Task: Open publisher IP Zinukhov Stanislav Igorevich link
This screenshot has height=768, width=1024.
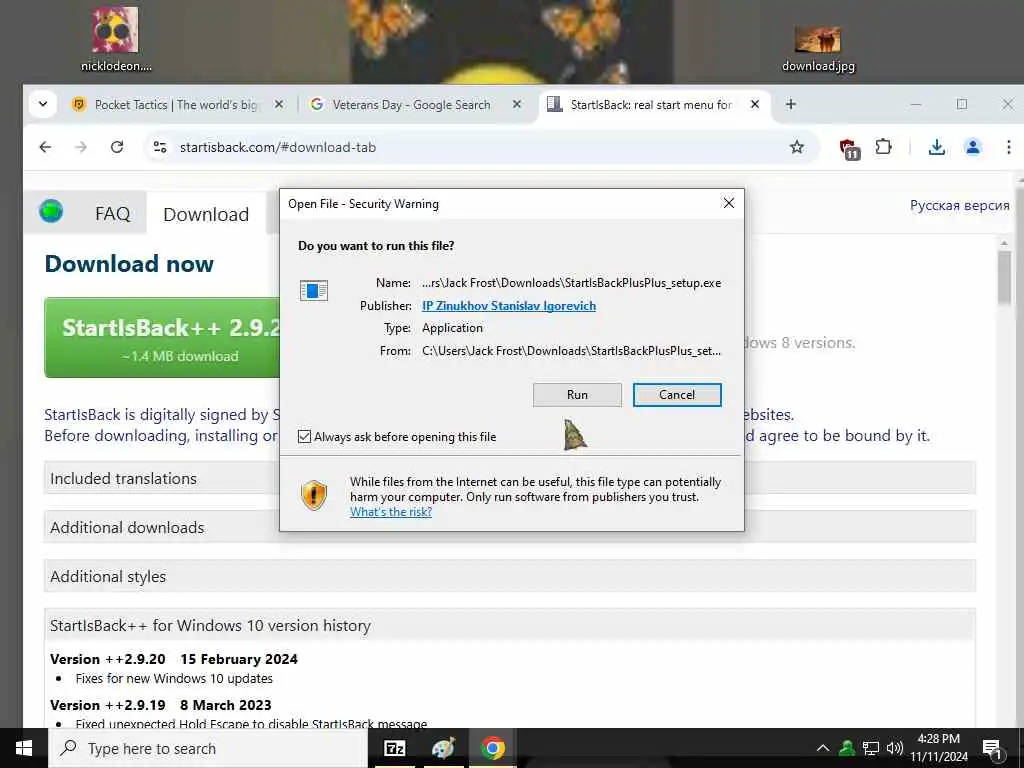Action: click(x=509, y=306)
